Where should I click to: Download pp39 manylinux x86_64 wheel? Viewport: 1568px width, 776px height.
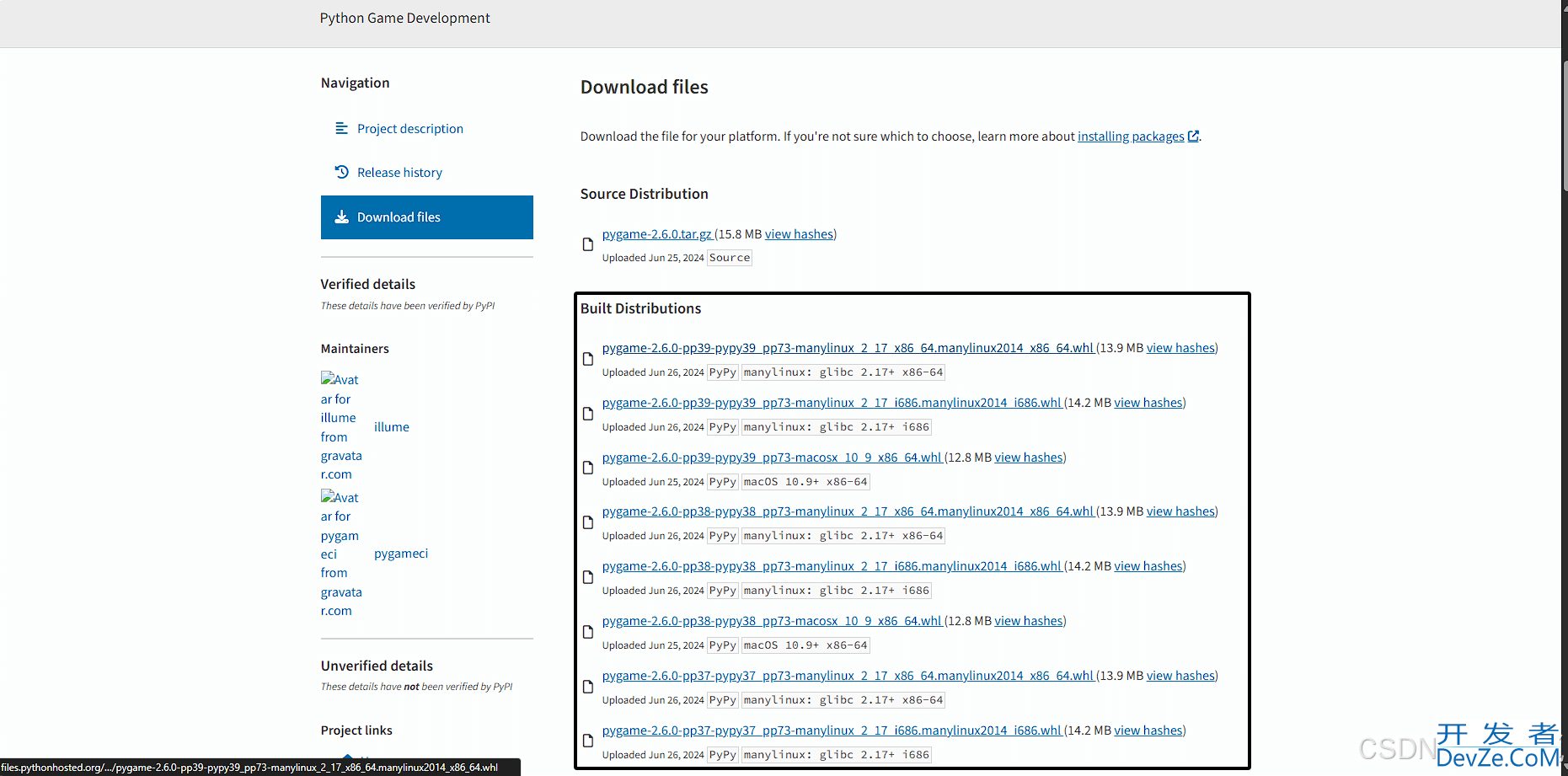tap(848, 348)
